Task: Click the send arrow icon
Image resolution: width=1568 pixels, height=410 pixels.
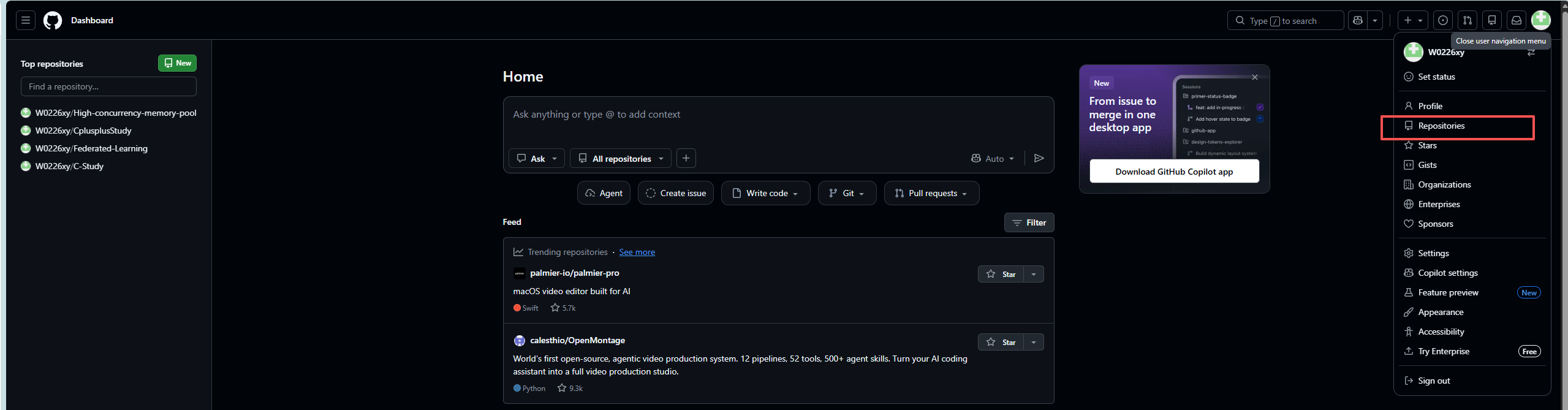Action: (x=1039, y=158)
